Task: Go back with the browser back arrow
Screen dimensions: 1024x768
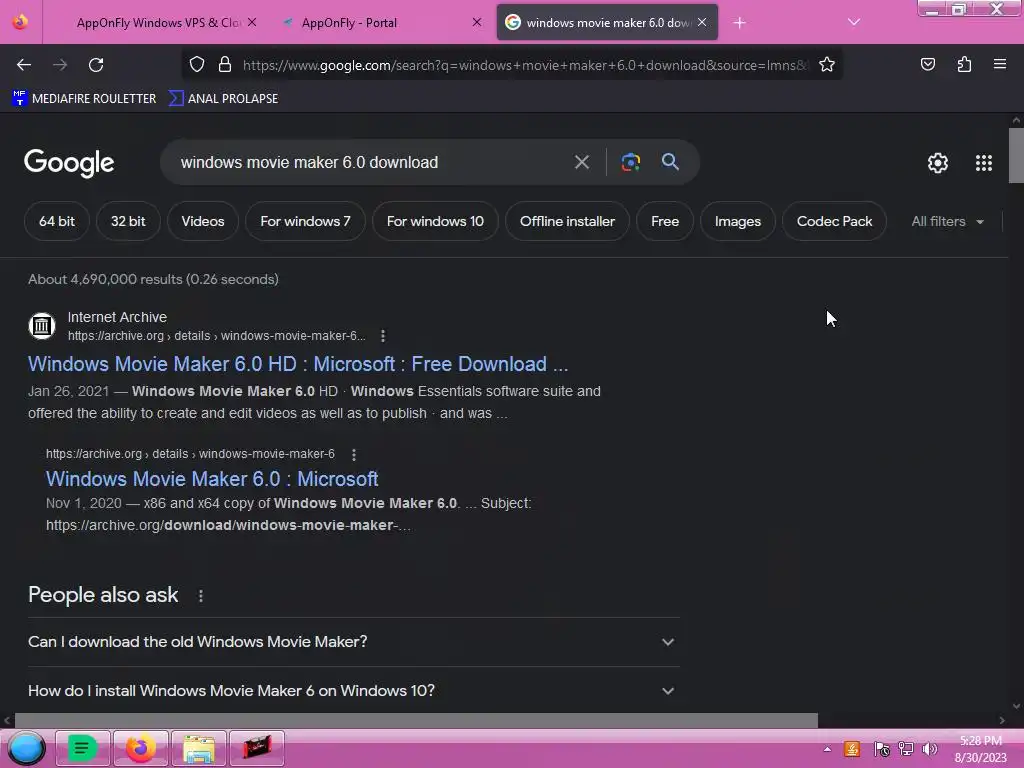Action: coord(24,65)
